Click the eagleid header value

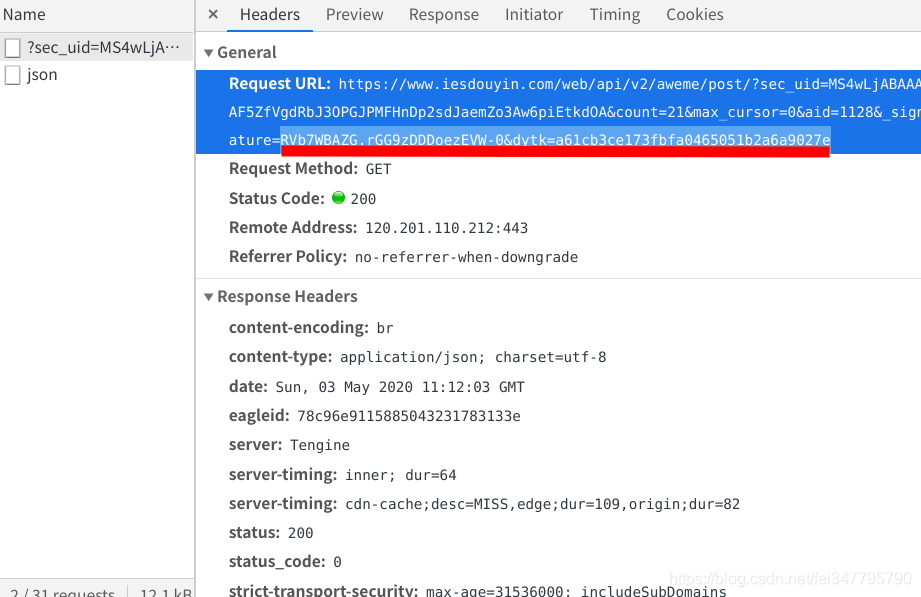coord(409,416)
